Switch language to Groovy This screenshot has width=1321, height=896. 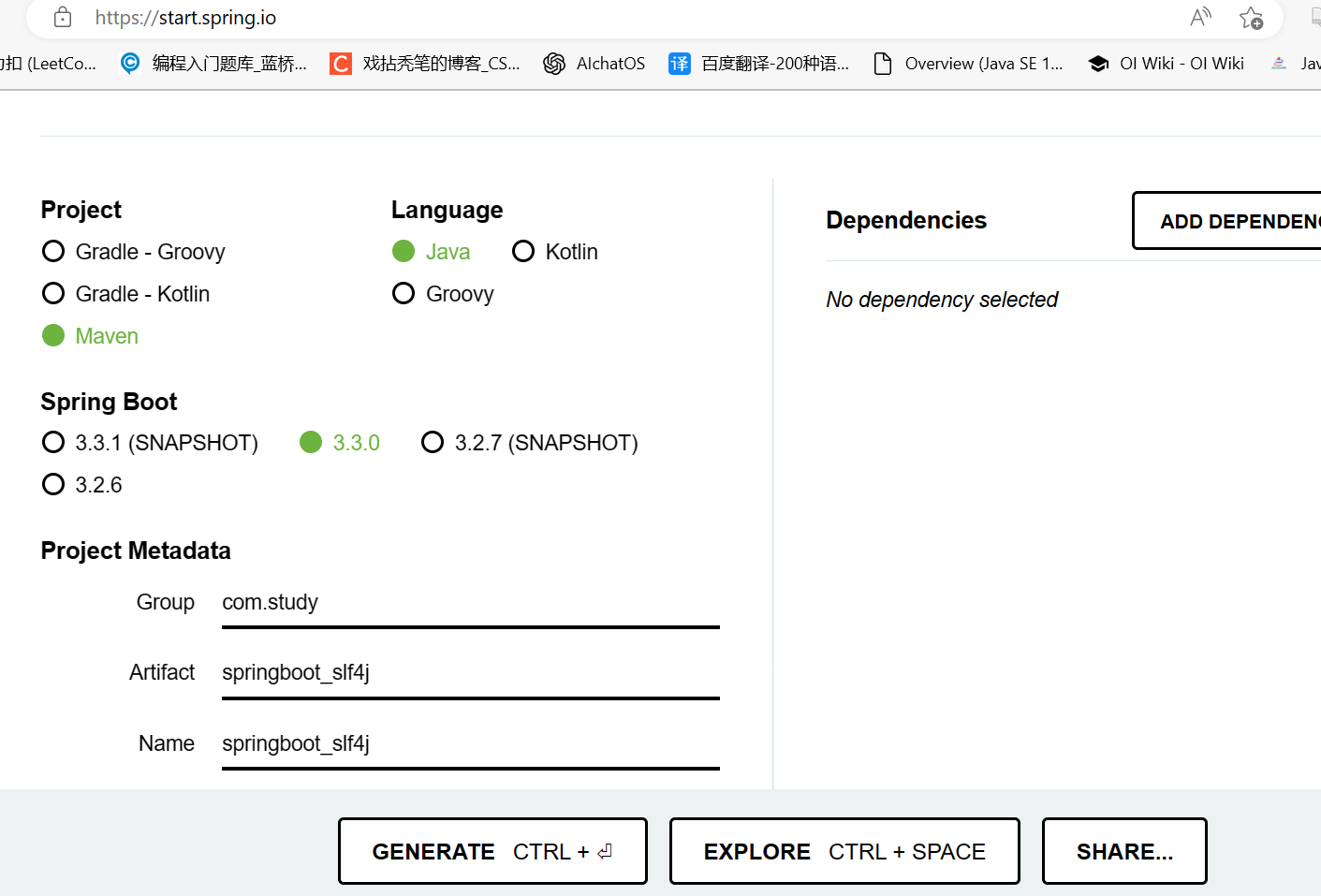click(x=403, y=293)
